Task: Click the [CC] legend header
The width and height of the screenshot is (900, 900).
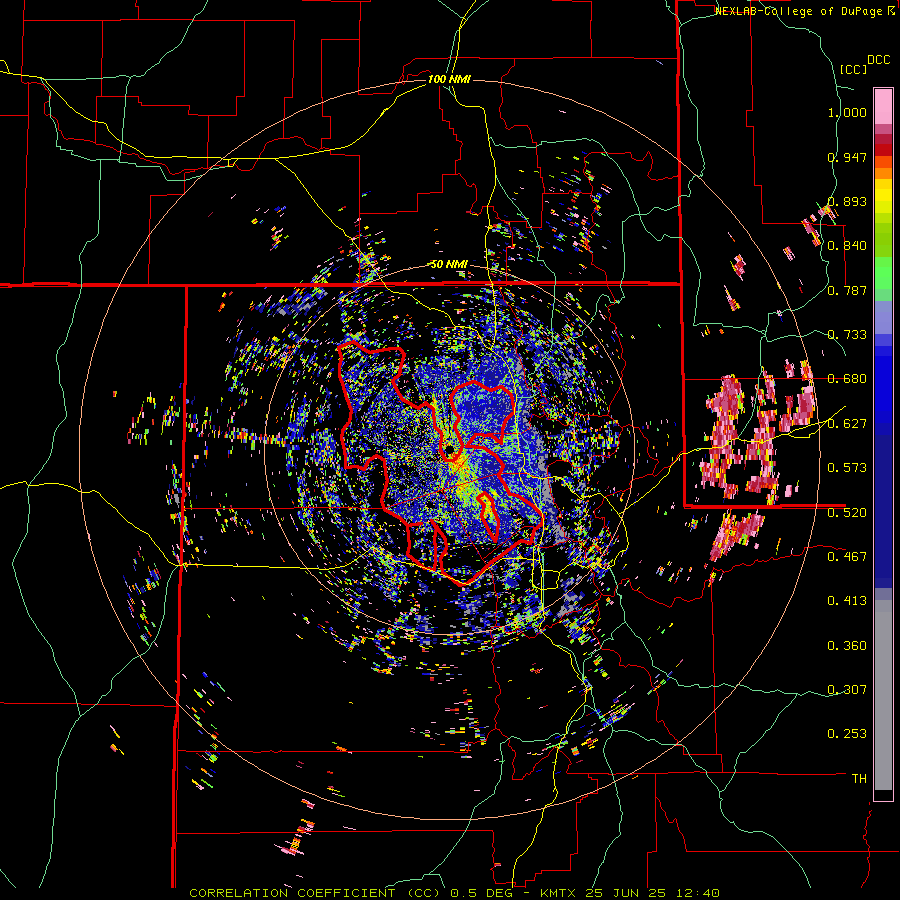Action: pyautogui.click(x=854, y=69)
